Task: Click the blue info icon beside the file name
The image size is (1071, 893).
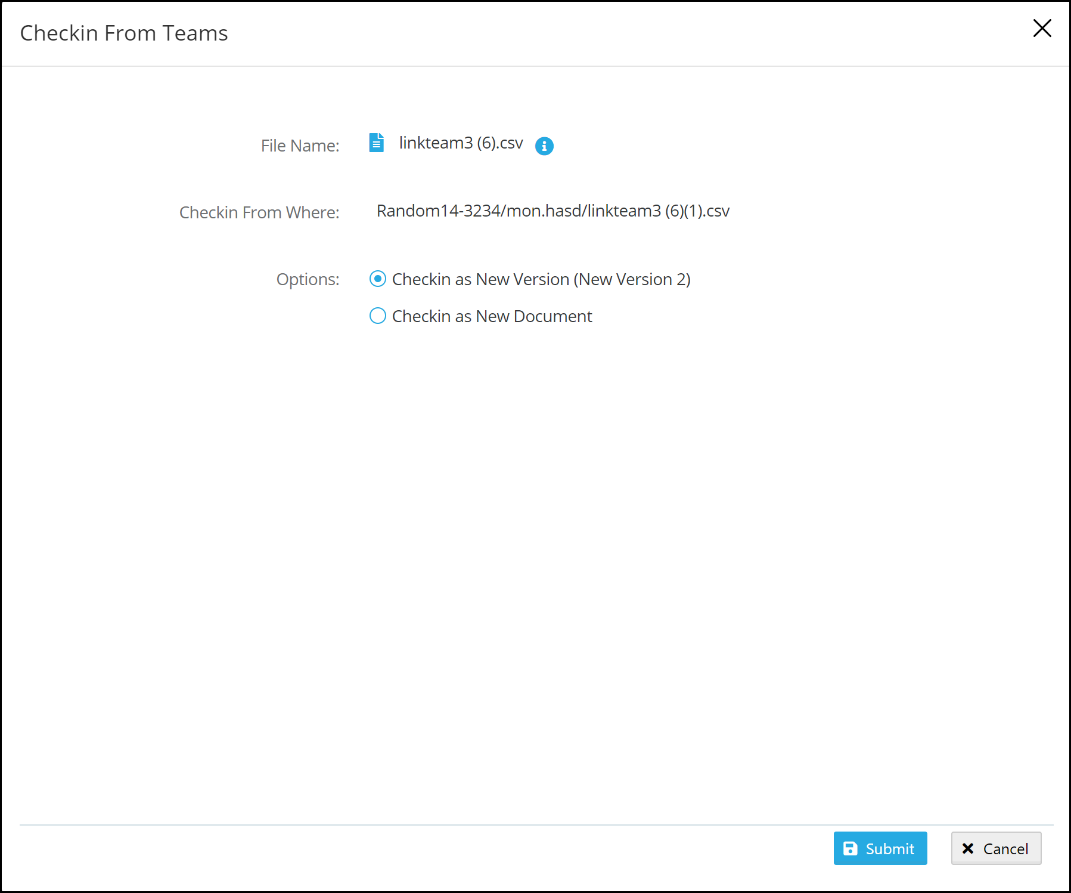Action: click(x=544, y=146)
